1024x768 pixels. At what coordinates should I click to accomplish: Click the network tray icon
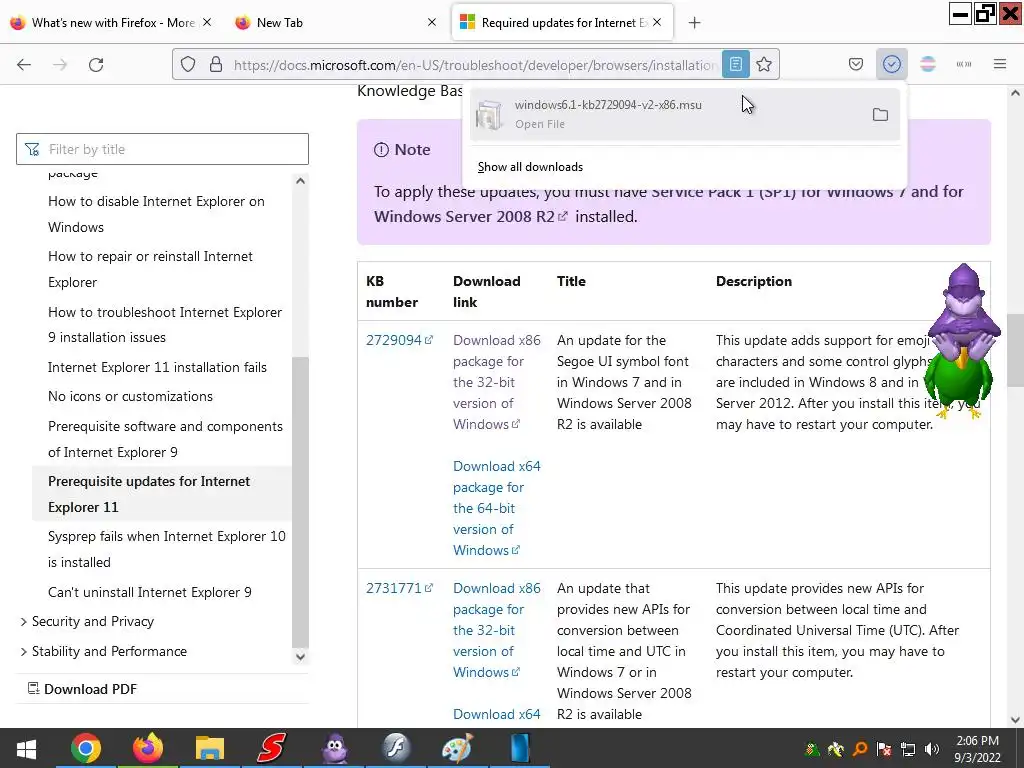coord(908,749)
